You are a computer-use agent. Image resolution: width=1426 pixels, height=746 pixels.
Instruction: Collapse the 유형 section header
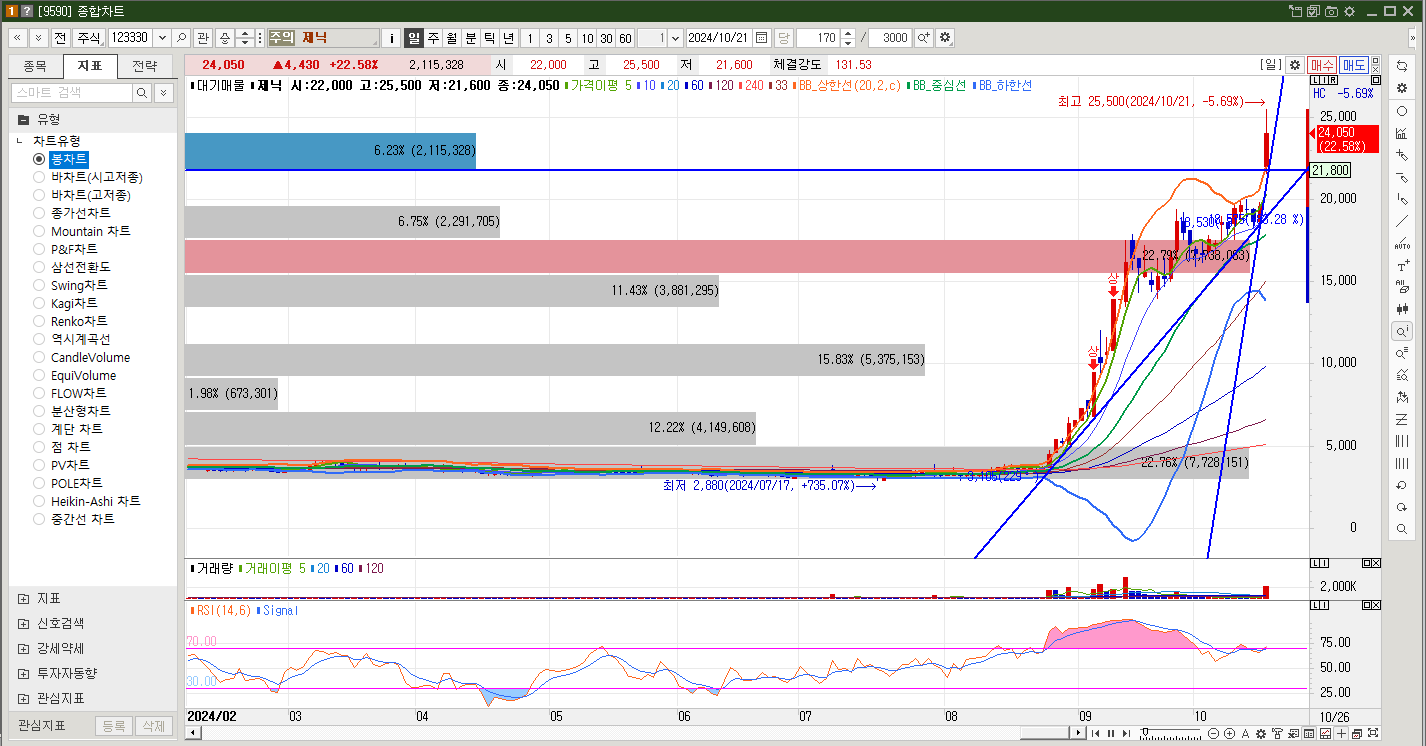pos(23,119)
